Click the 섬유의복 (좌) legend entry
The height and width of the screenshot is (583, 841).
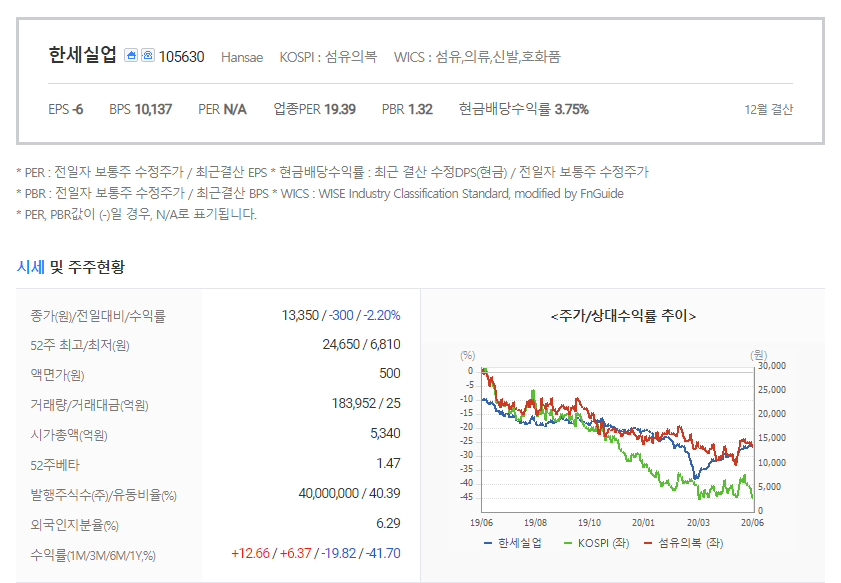pyautogui.click(x=683, y=543)
